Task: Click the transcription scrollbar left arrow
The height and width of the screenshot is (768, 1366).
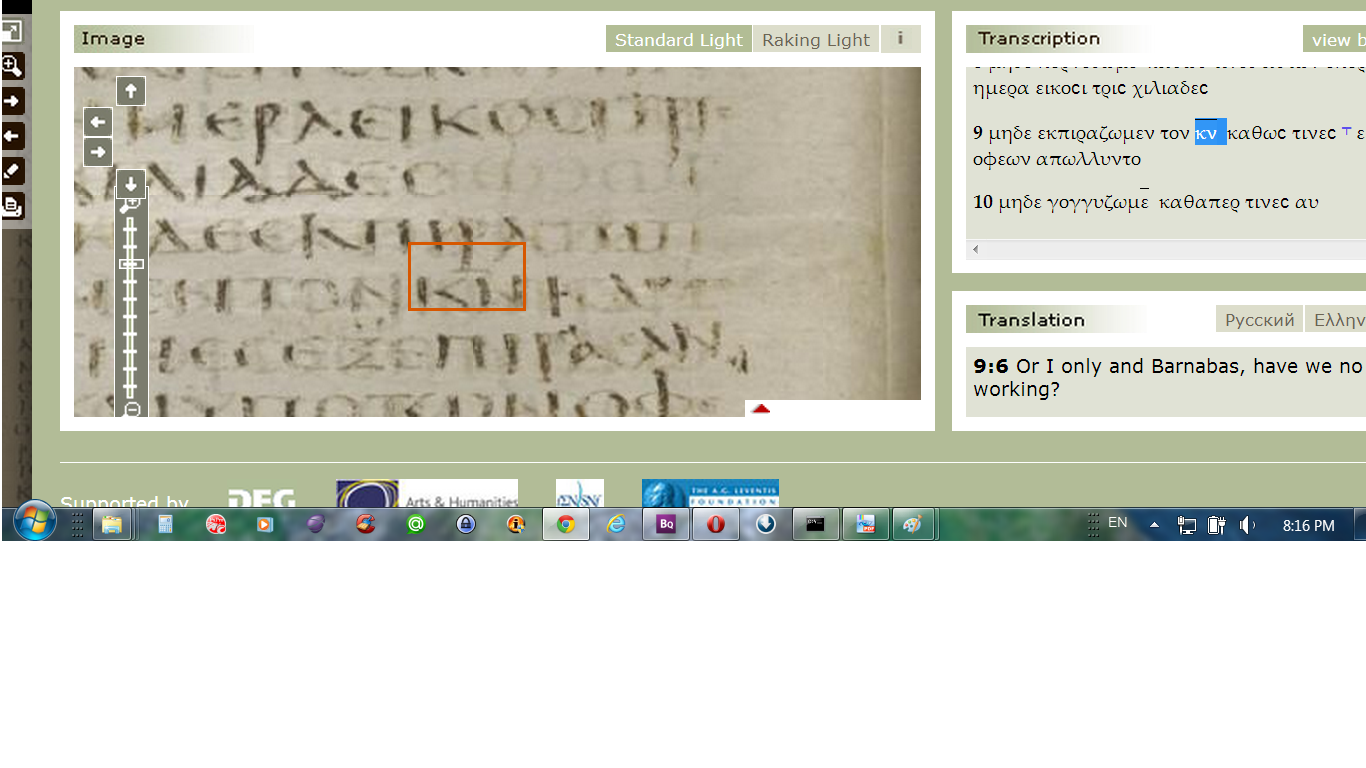Action: [976, 249]
